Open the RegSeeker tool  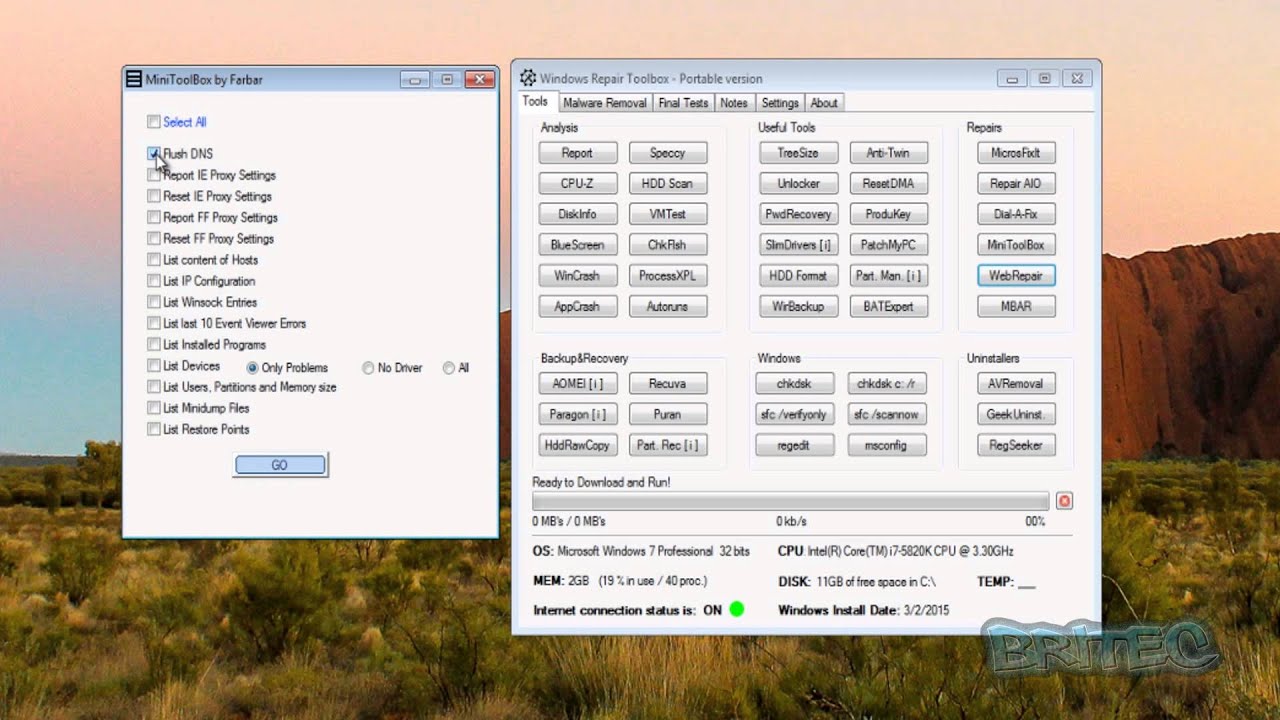pos(1016,445)
